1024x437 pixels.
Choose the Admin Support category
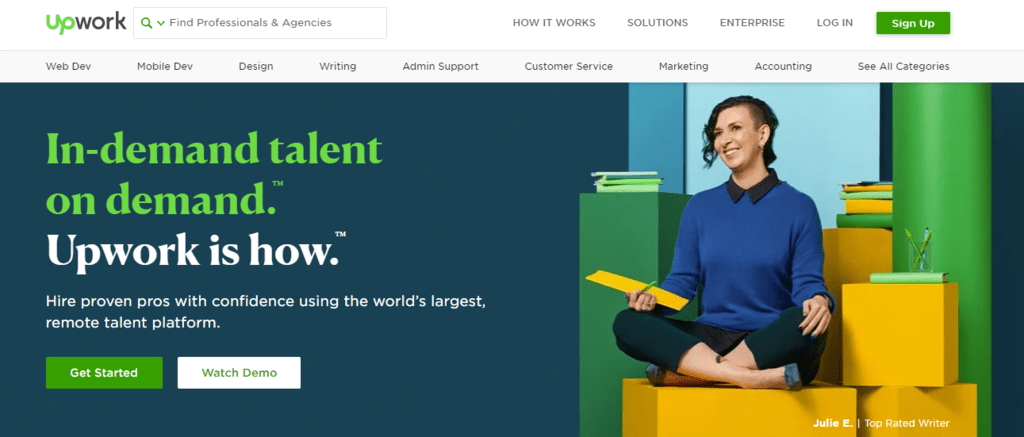[x=440, y=66]
